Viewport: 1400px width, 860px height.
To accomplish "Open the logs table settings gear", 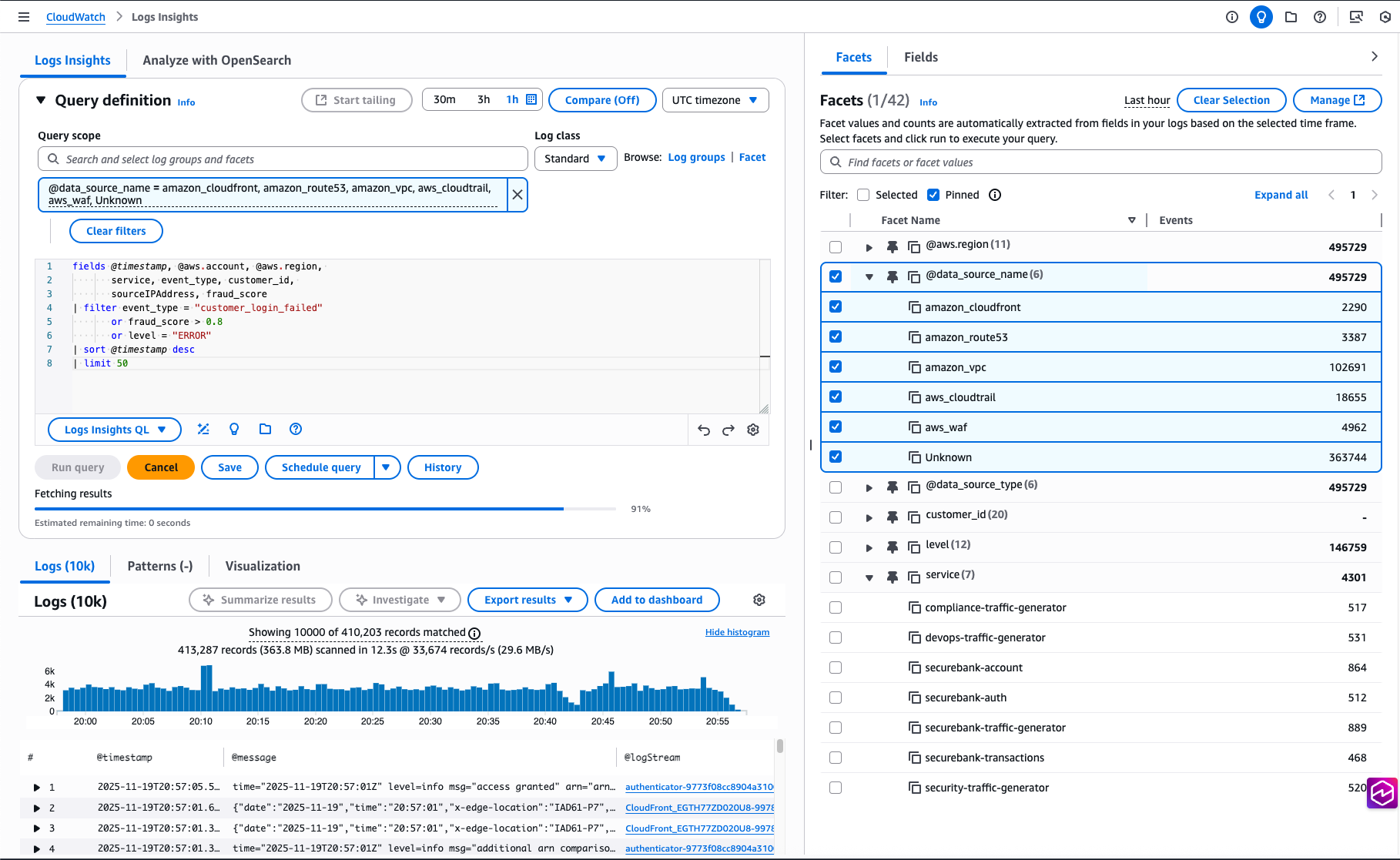I will pyautogui.click(x=759, y=600).
